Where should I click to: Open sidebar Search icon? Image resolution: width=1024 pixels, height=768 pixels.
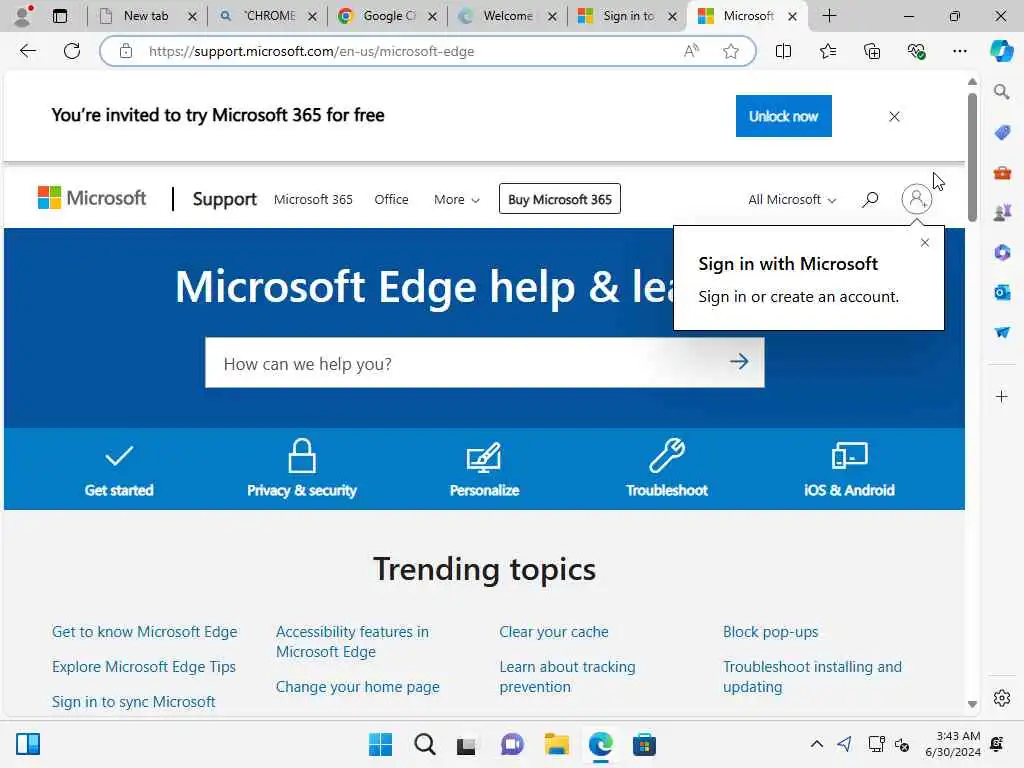pyautogui.click(x=1002, y=92)
